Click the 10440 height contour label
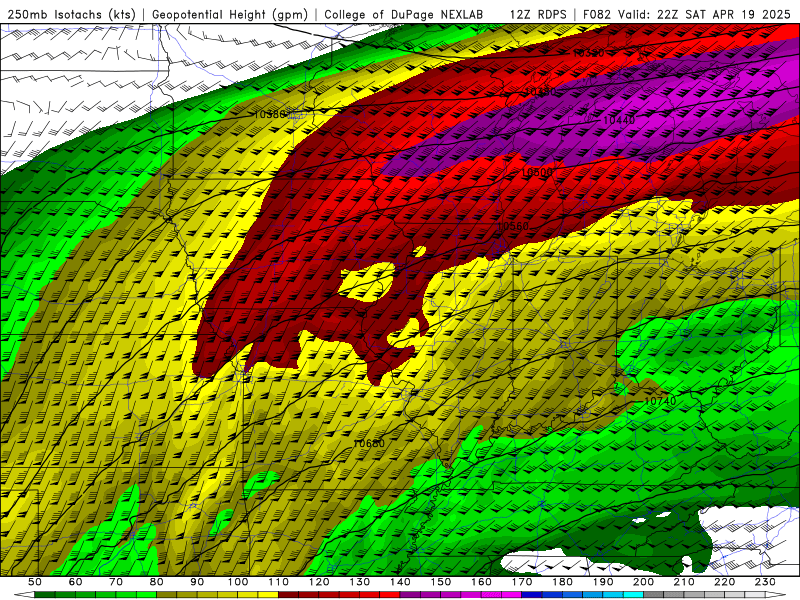The width and height of the screenshot is (800, 600). coord(619,120)
